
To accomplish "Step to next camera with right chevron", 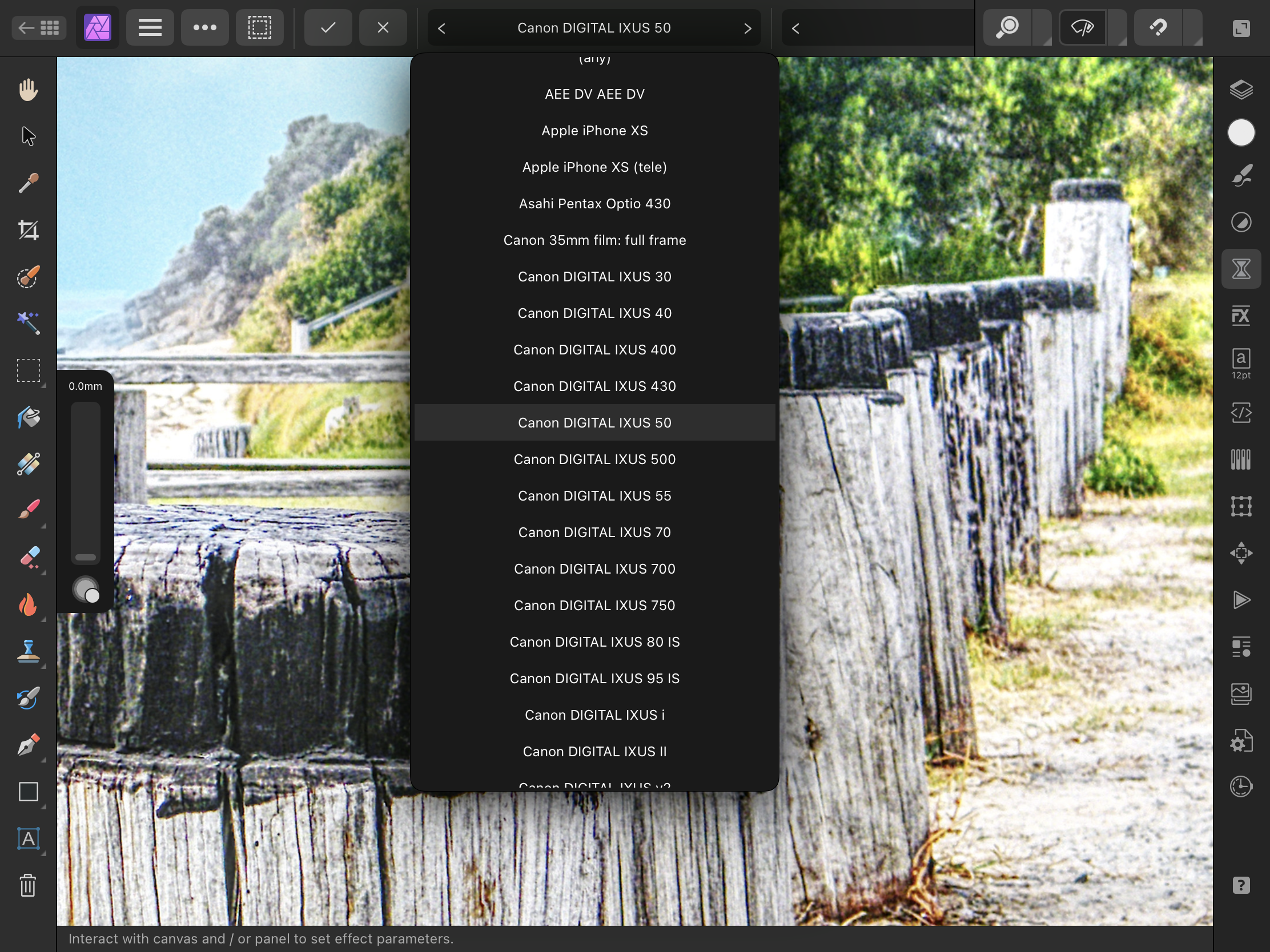I will (747, 28).
